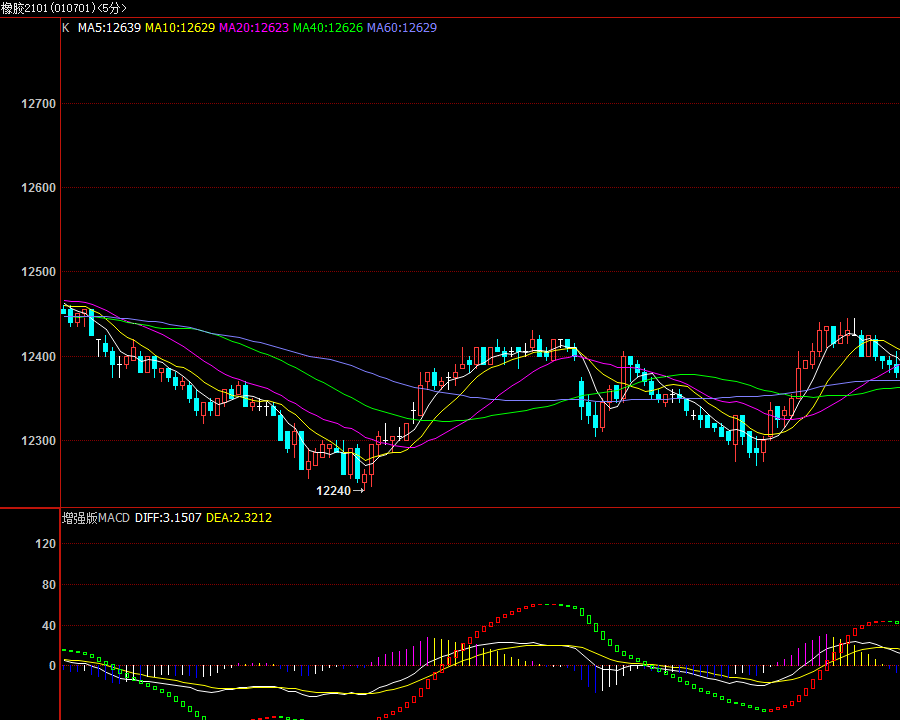Click the MA60:12629 blue label
900x720 pixels.
point(402,28)
